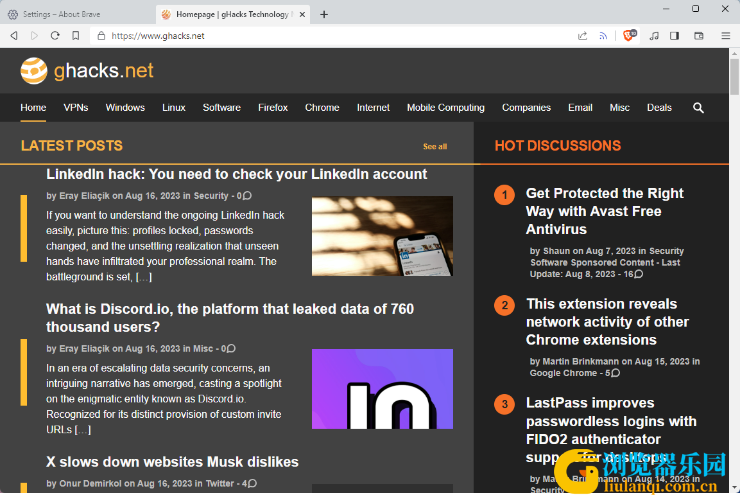The width and height of the screenshot is (740, 496).
Task: Open the Companies navigation item
Action: [x=526, y=108]
